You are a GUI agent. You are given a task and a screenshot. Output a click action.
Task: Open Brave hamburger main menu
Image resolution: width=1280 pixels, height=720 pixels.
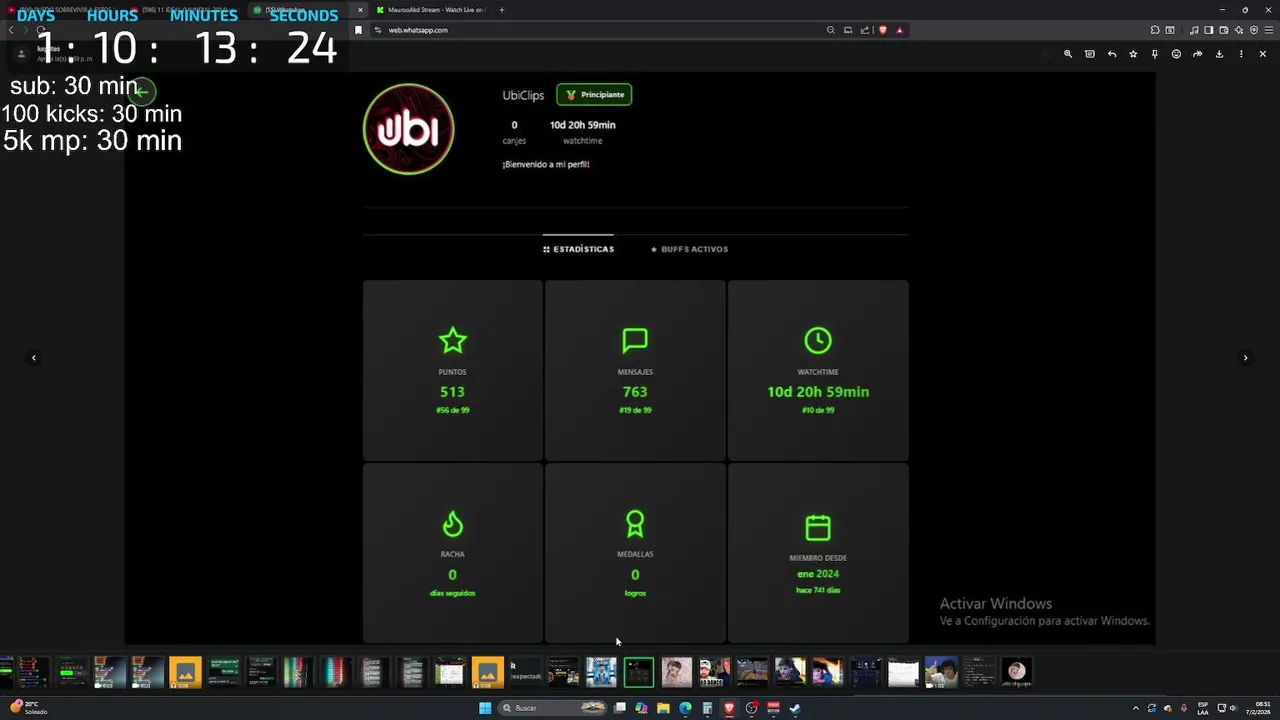tap(1269, 30)
